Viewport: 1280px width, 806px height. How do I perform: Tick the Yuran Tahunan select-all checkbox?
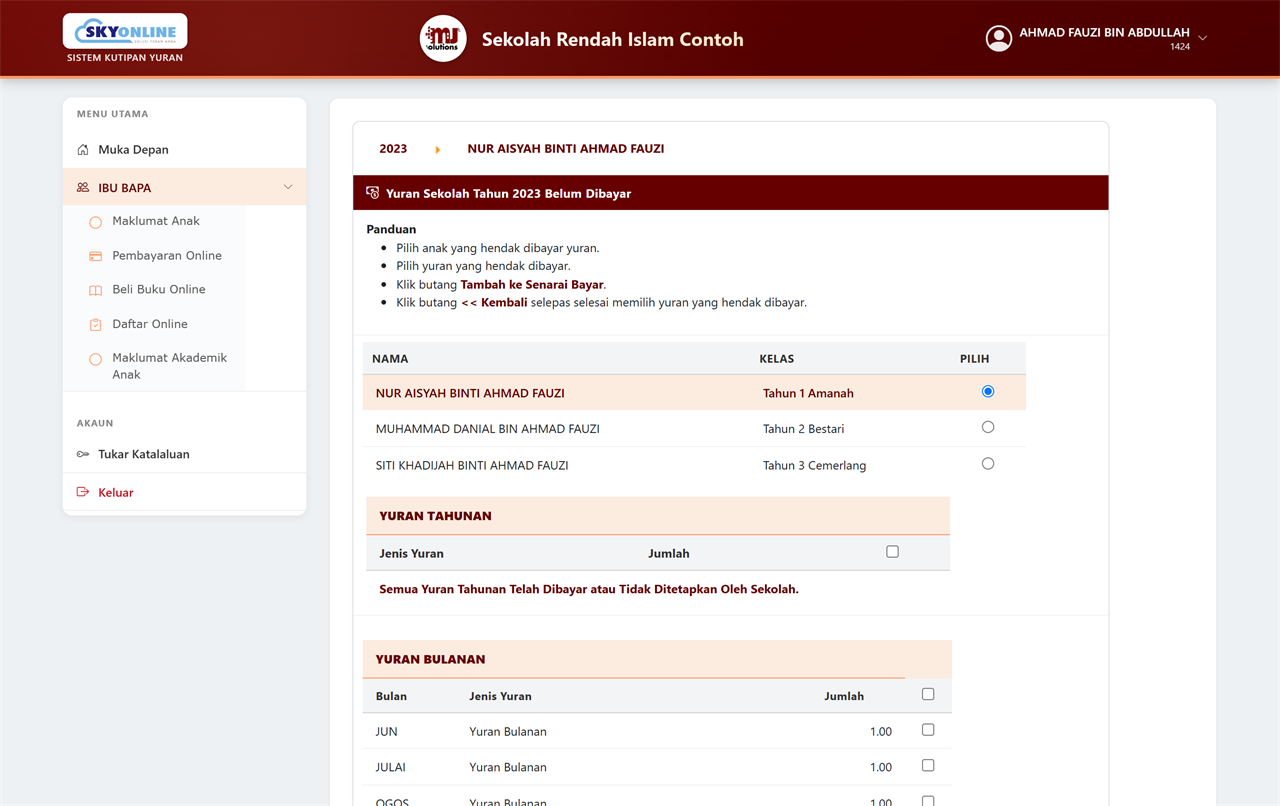[893, 551]
